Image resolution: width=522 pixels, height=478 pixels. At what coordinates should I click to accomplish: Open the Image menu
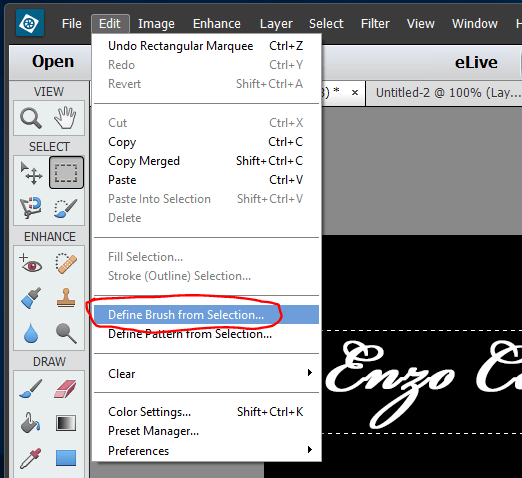tap(156, 24)
